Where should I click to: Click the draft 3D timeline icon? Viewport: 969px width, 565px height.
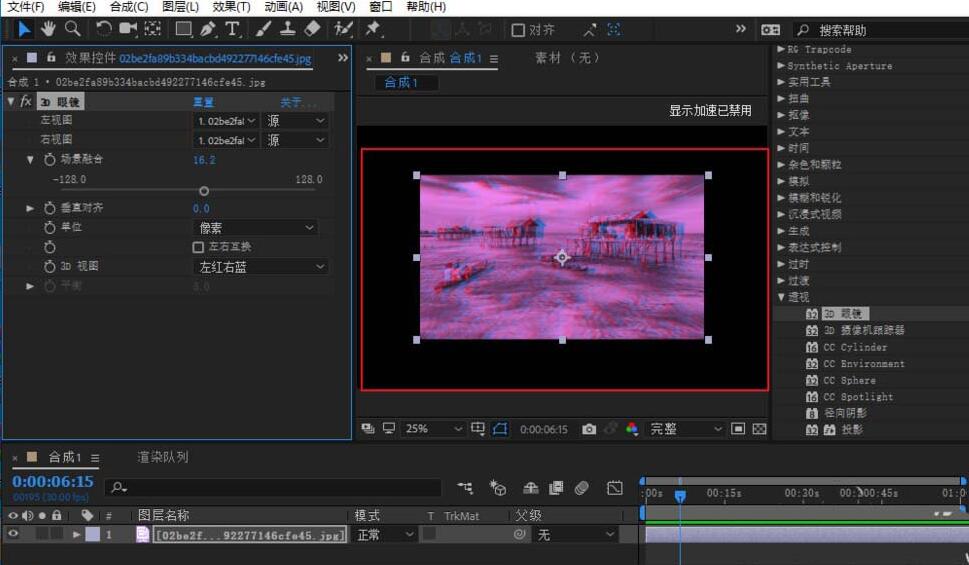(x=497, y=488)
